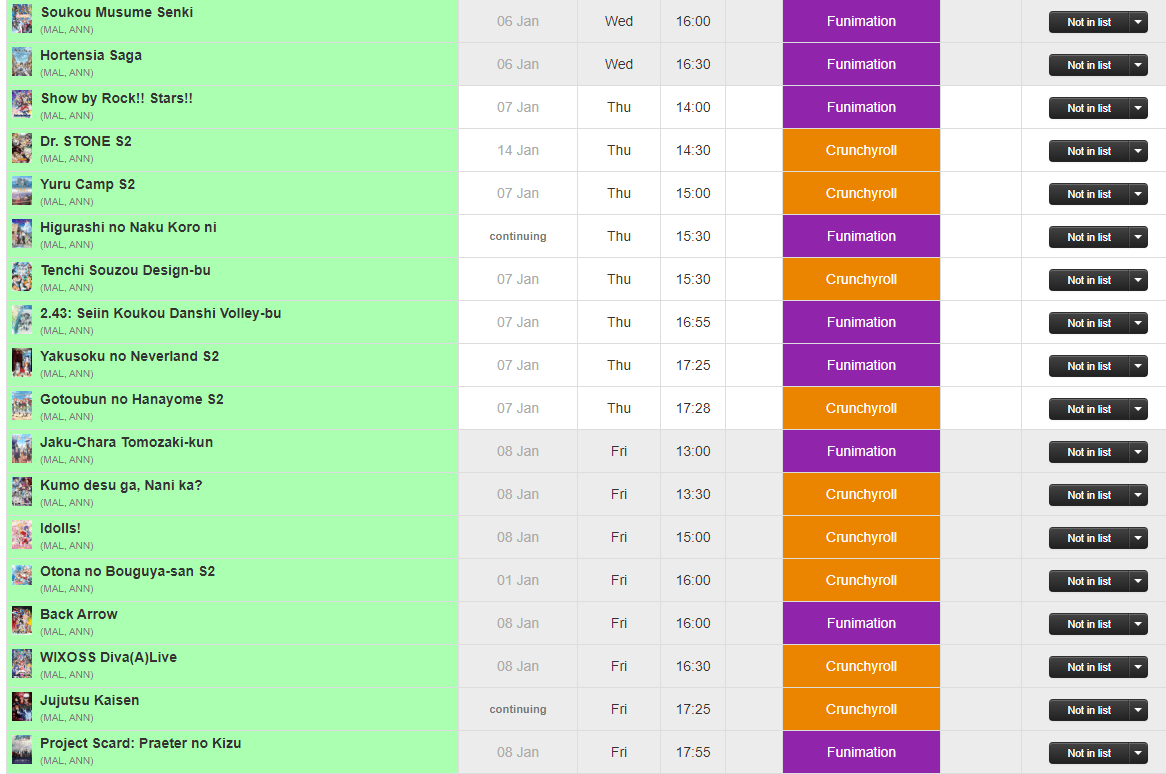The image size is (1166, 774).
Task: Click "Not in list" for Back Arrow
Action: pos(1089,625)
